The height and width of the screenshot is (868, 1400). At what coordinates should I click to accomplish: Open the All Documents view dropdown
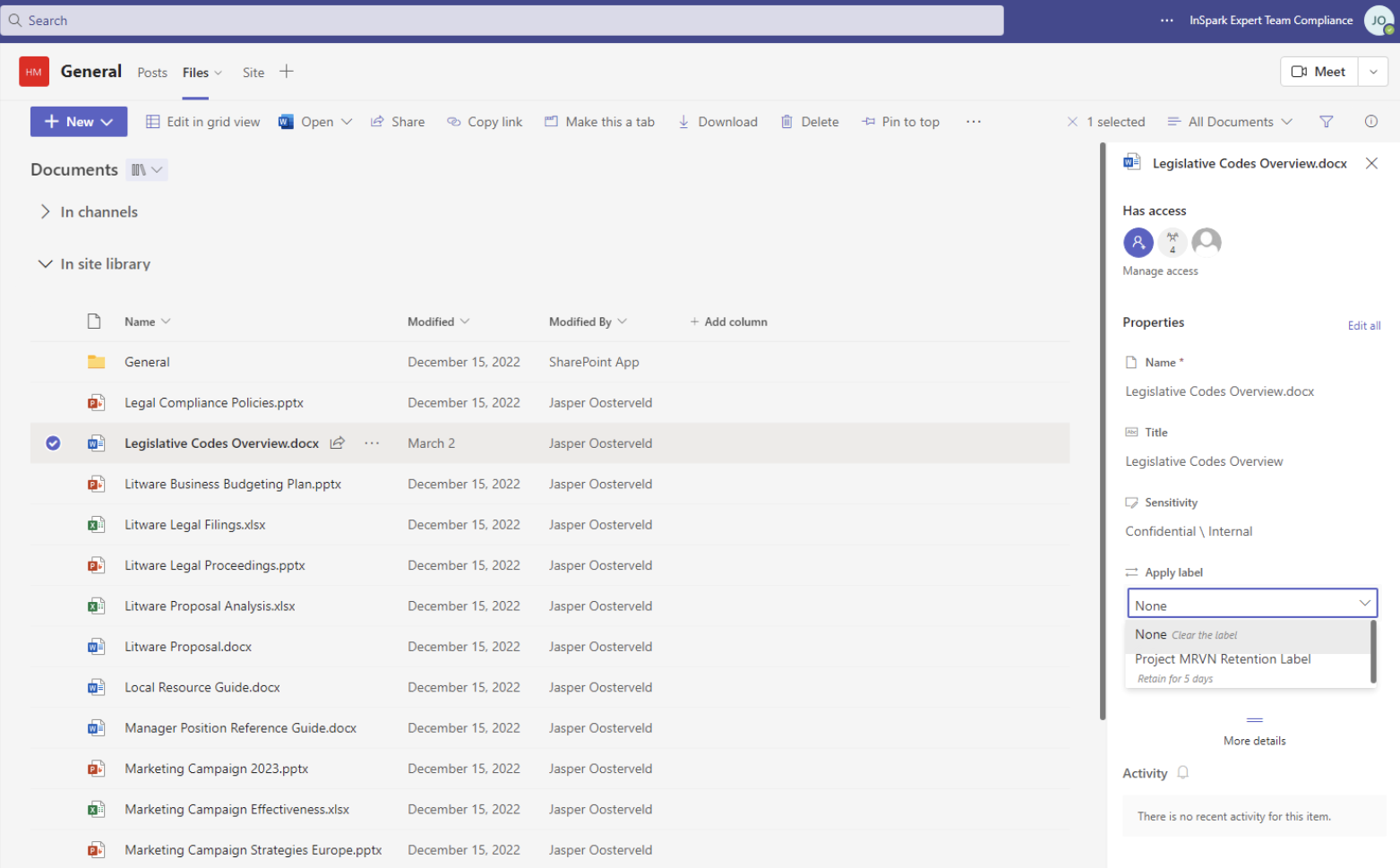1230,122
